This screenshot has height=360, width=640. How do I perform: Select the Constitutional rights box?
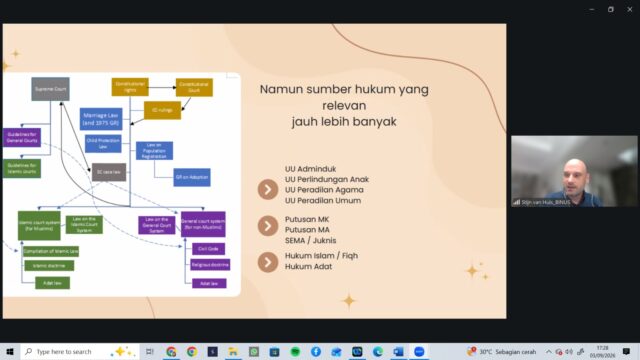(x=130, y=87)
